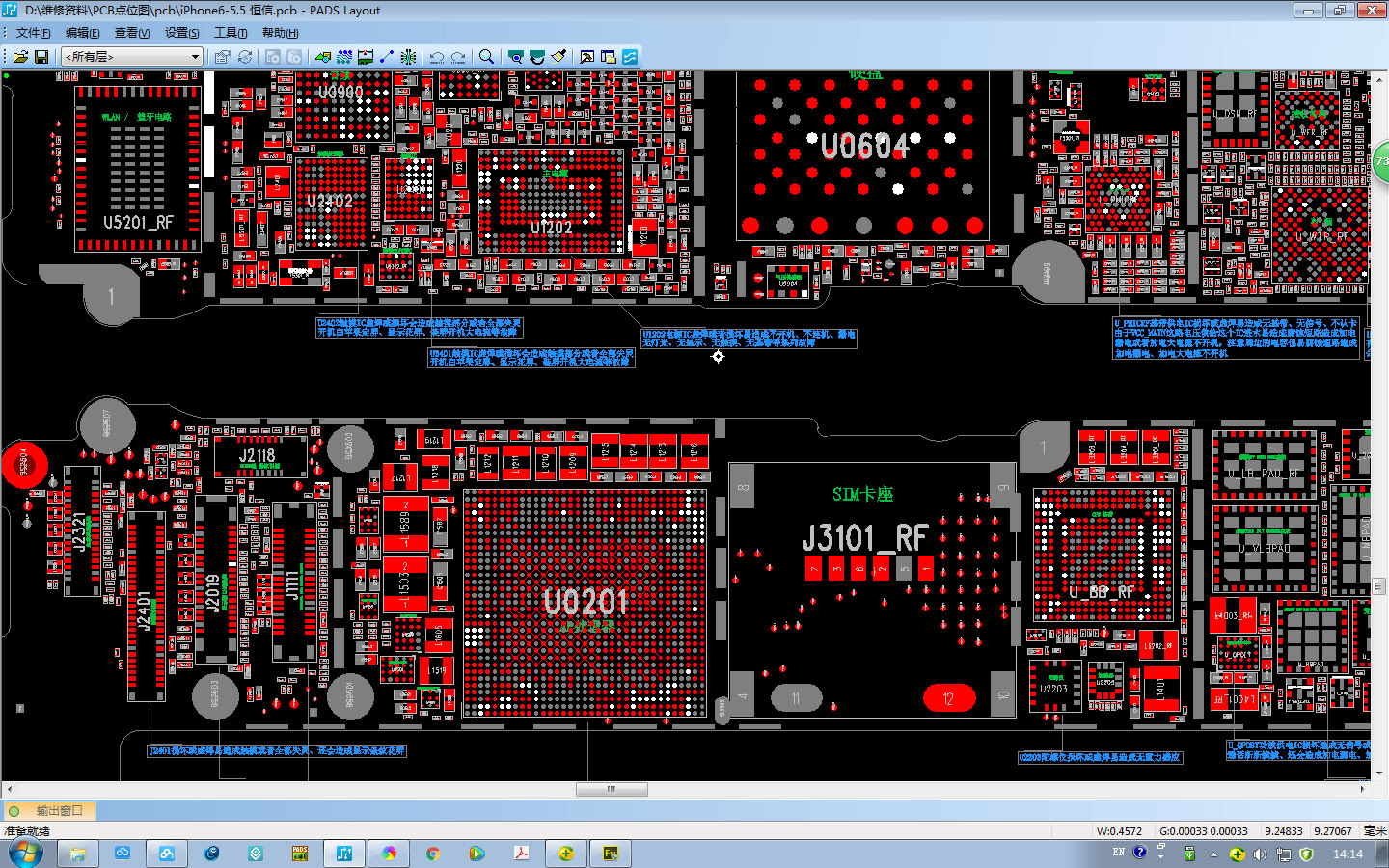Viewport: 1389px width, 868px height.
Task: Switch to the 输出窗口 tab
Action: 50,810
